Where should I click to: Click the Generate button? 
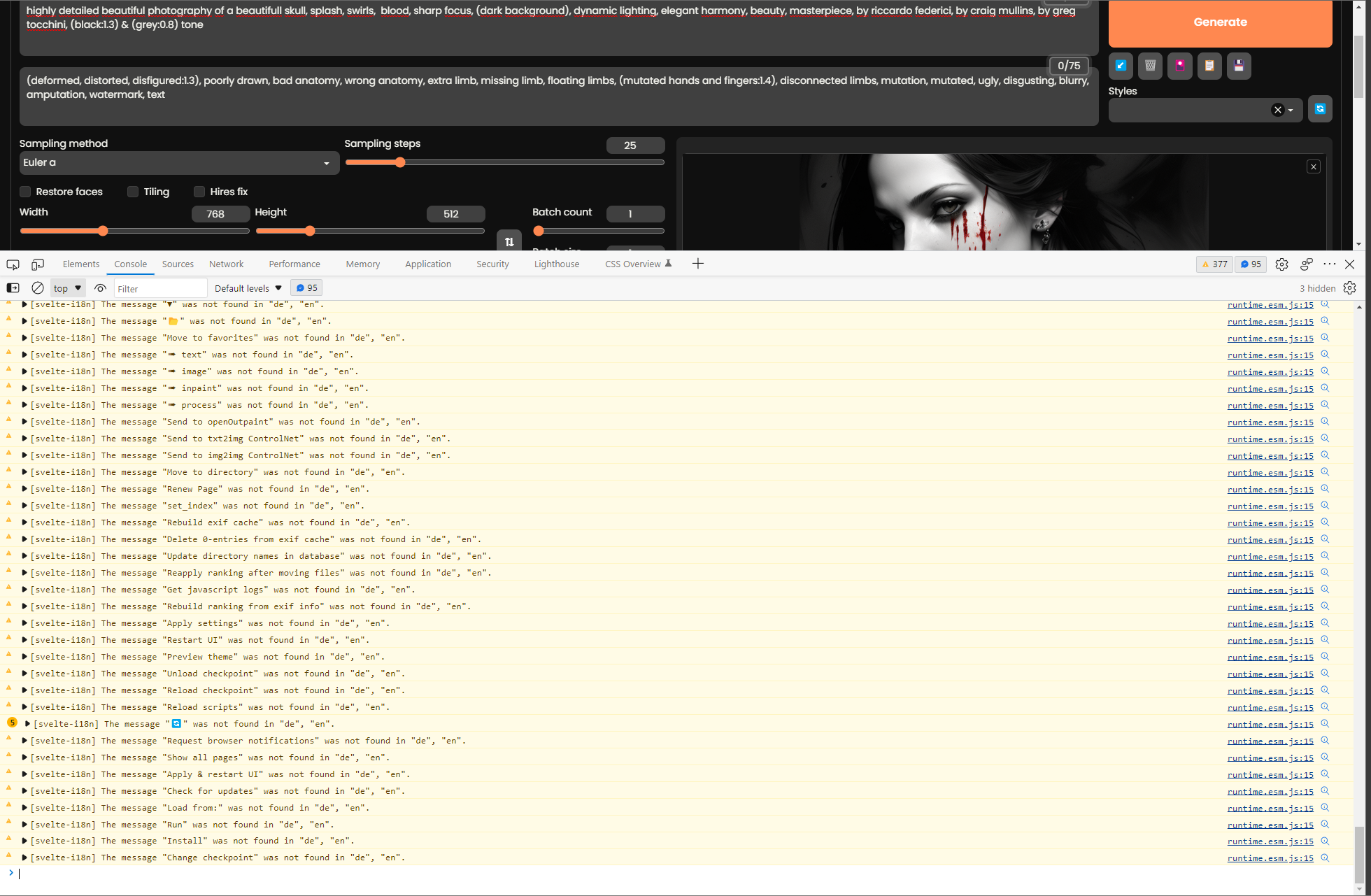1219,22
